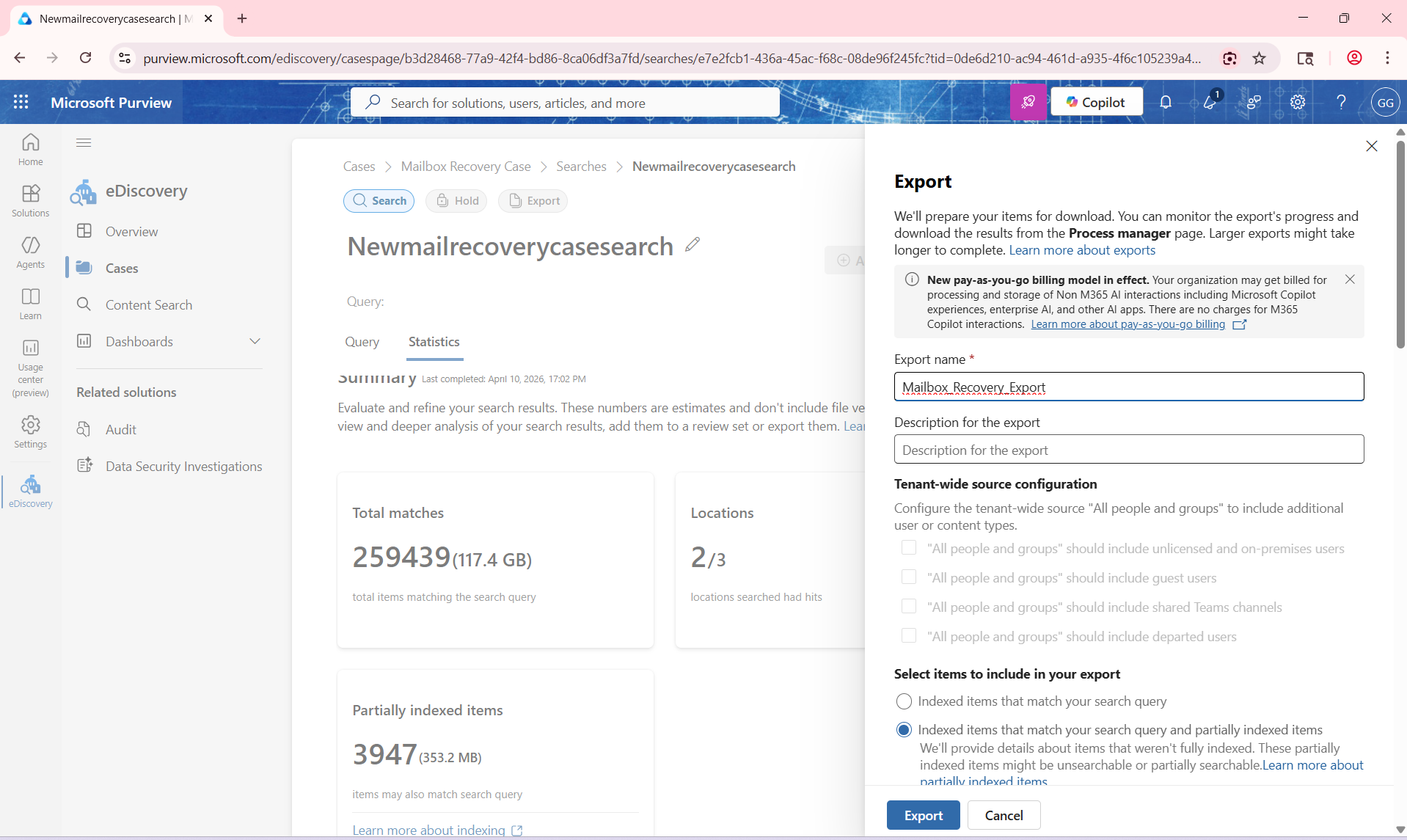The image size is (1407, 840).
Task: Open Settings in the left rail
Action: pyautogui.click(x=30, y=431)
